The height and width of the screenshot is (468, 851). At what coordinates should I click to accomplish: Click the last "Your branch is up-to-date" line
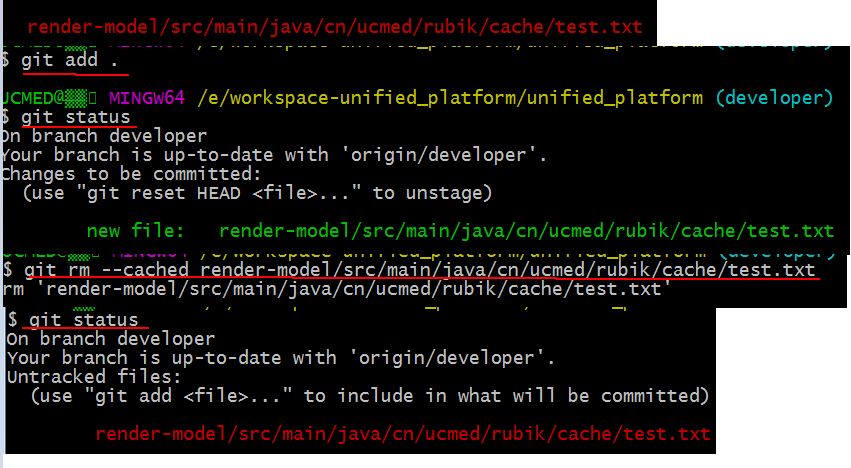point(281,358)
